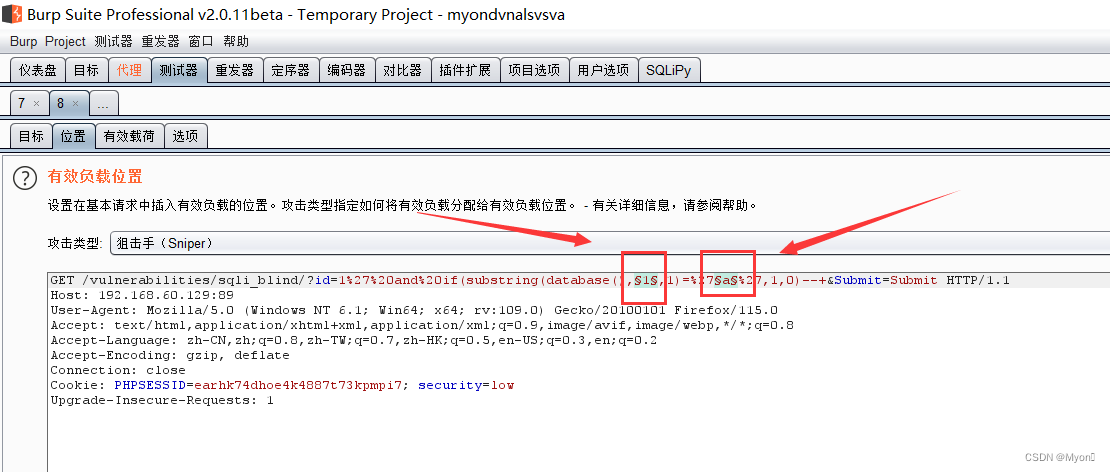1110x472 pixels.
Task: Switch to the 对比器 tab
Action: point(403,70)
